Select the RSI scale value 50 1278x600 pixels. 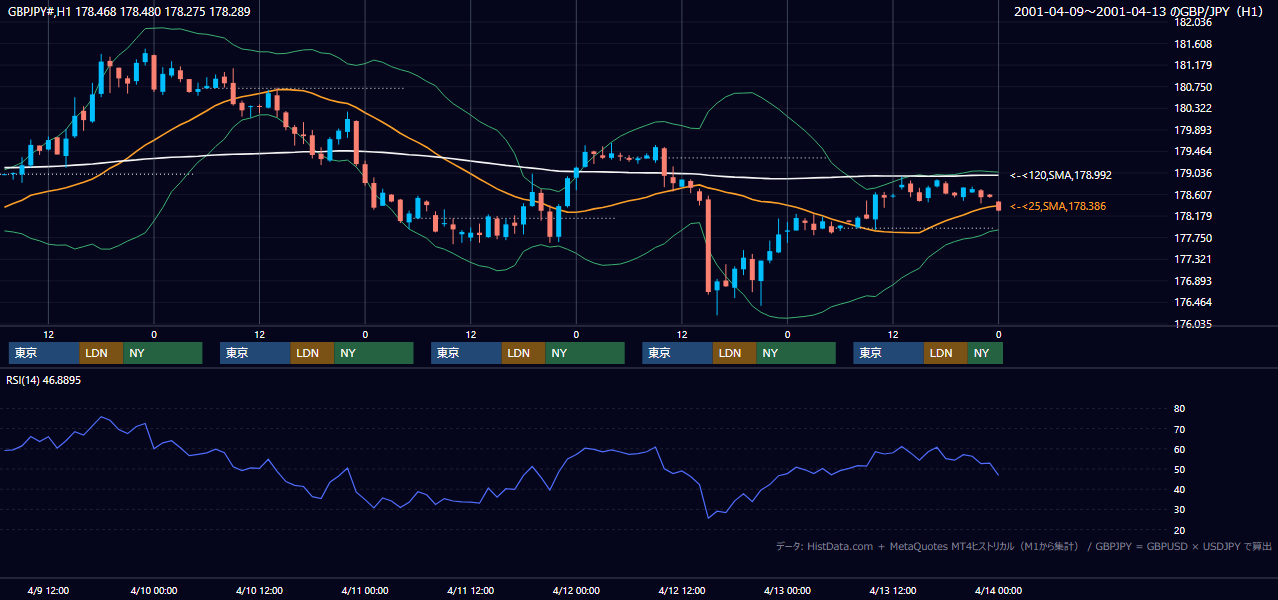click(1180, 469)
